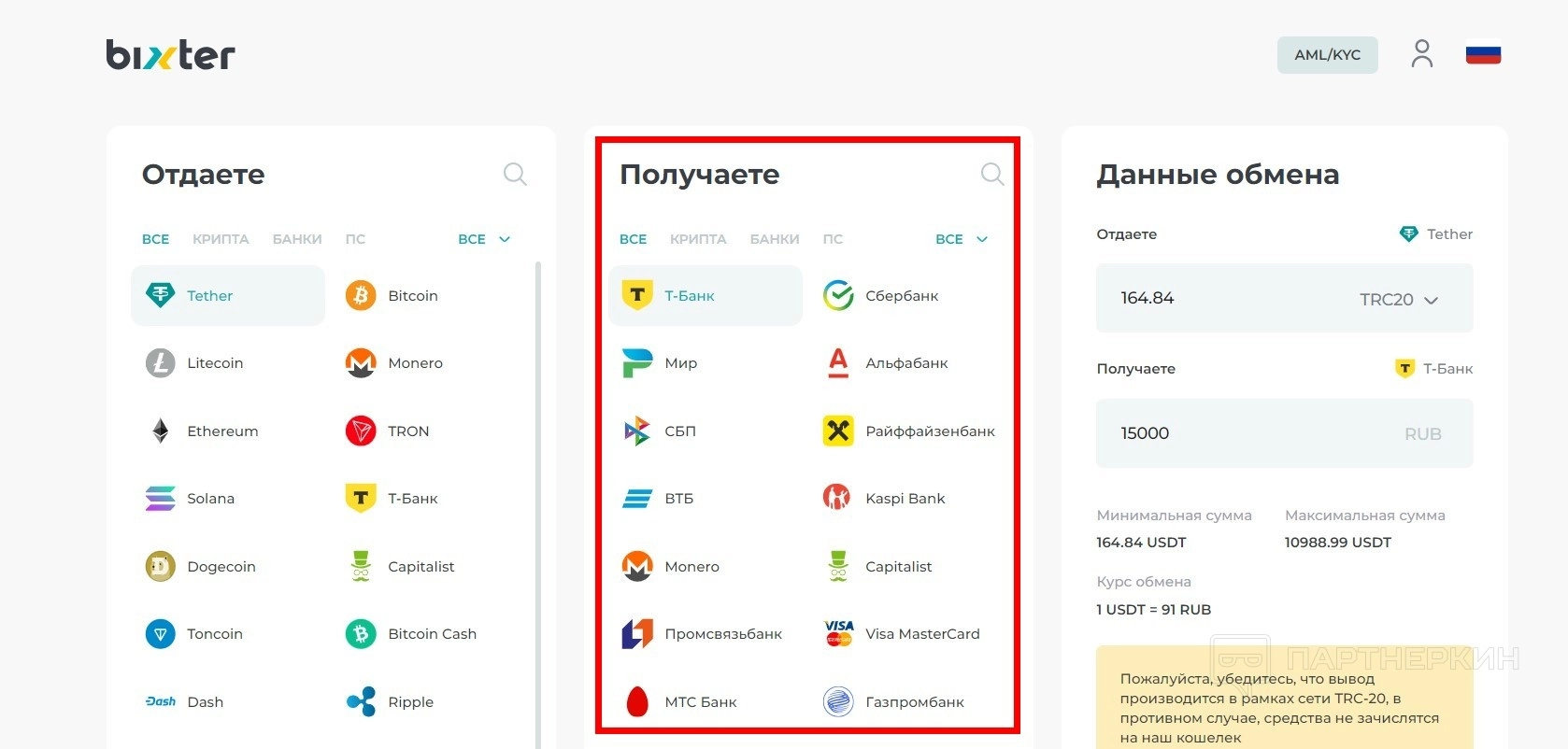The height and width of the screenshot is (749, 1568).
Task: Select the Газпромбанк icon
Action: [838, 701]
